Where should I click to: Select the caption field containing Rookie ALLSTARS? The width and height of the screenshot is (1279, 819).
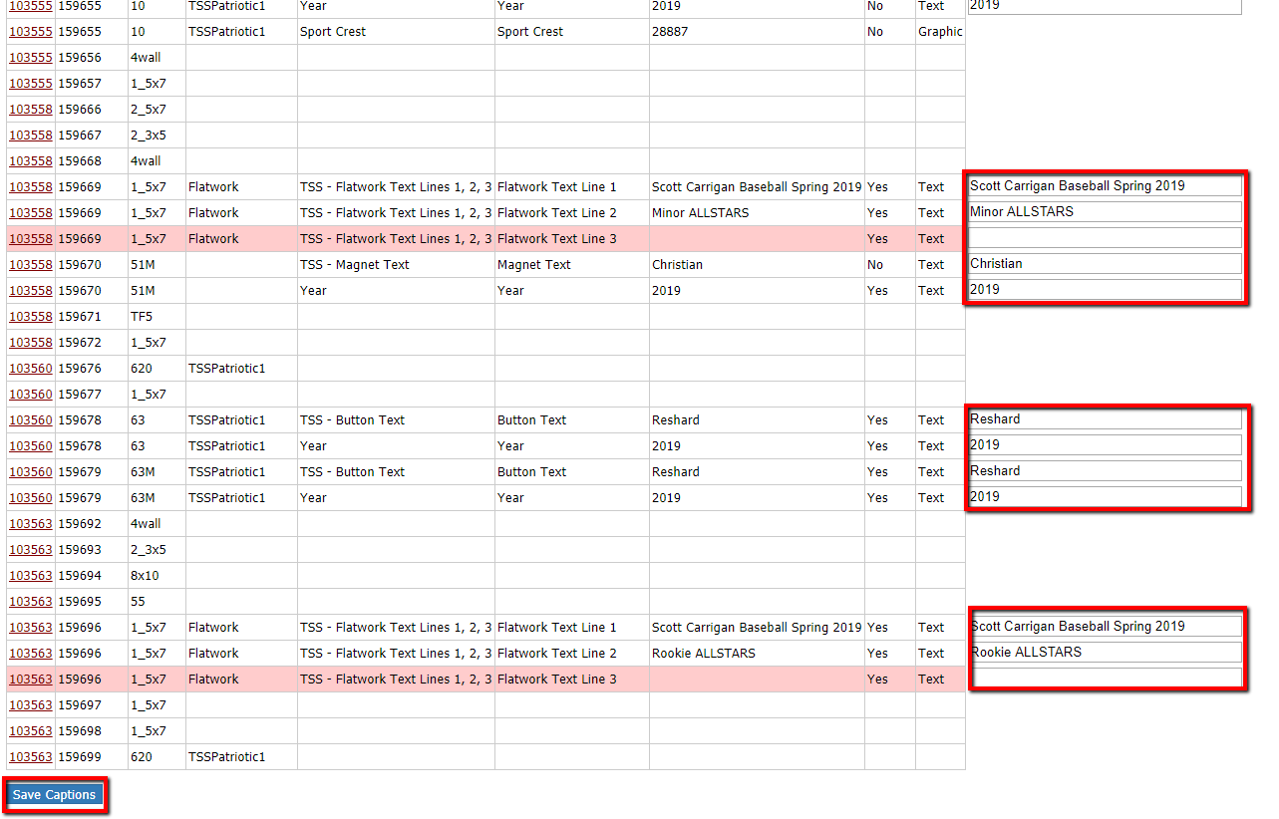(x=1106, y=651)
